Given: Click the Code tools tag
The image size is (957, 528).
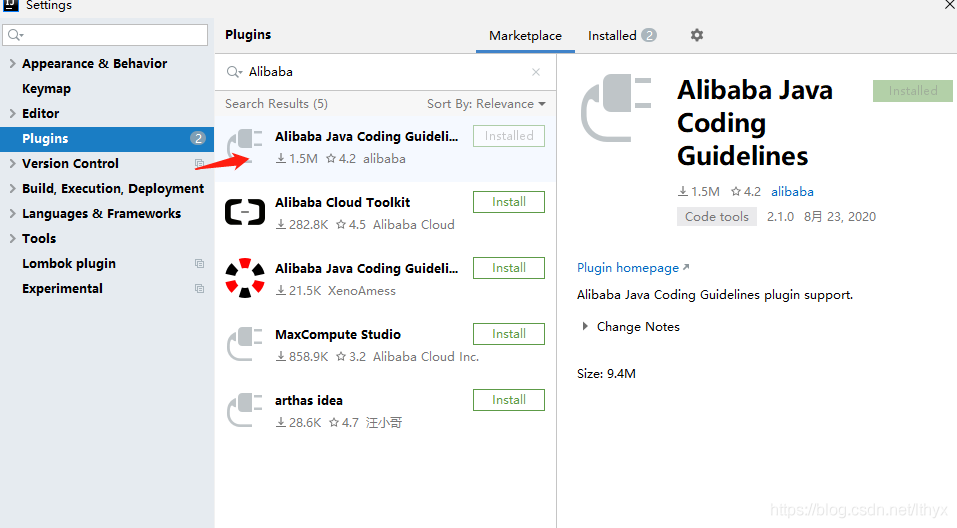Looking at the screenshot, I should pos(717,217).
